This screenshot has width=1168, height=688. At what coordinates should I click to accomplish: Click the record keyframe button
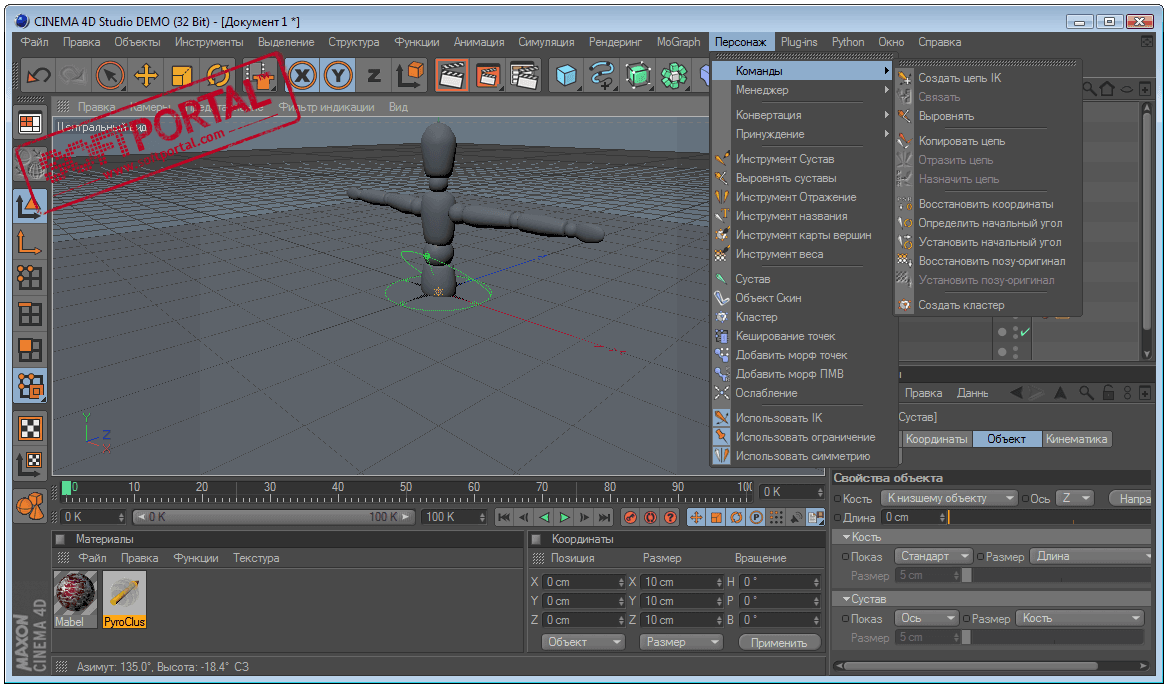pyautogui.click(x=630, y=517)
